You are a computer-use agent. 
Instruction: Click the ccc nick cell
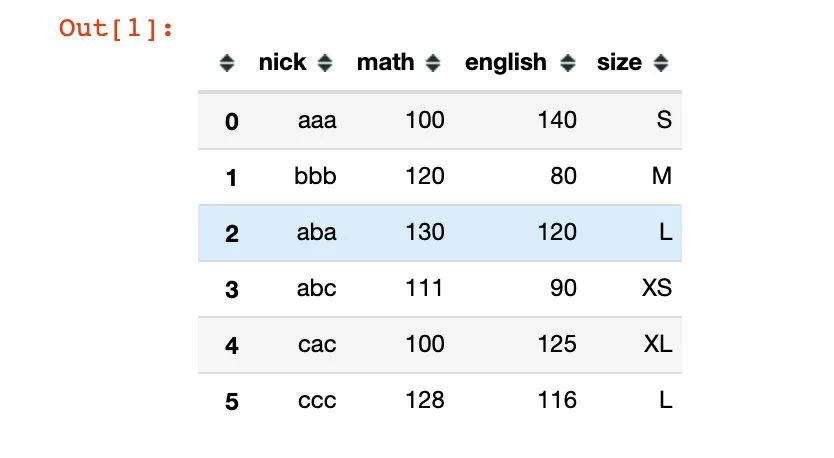(317, 401)
